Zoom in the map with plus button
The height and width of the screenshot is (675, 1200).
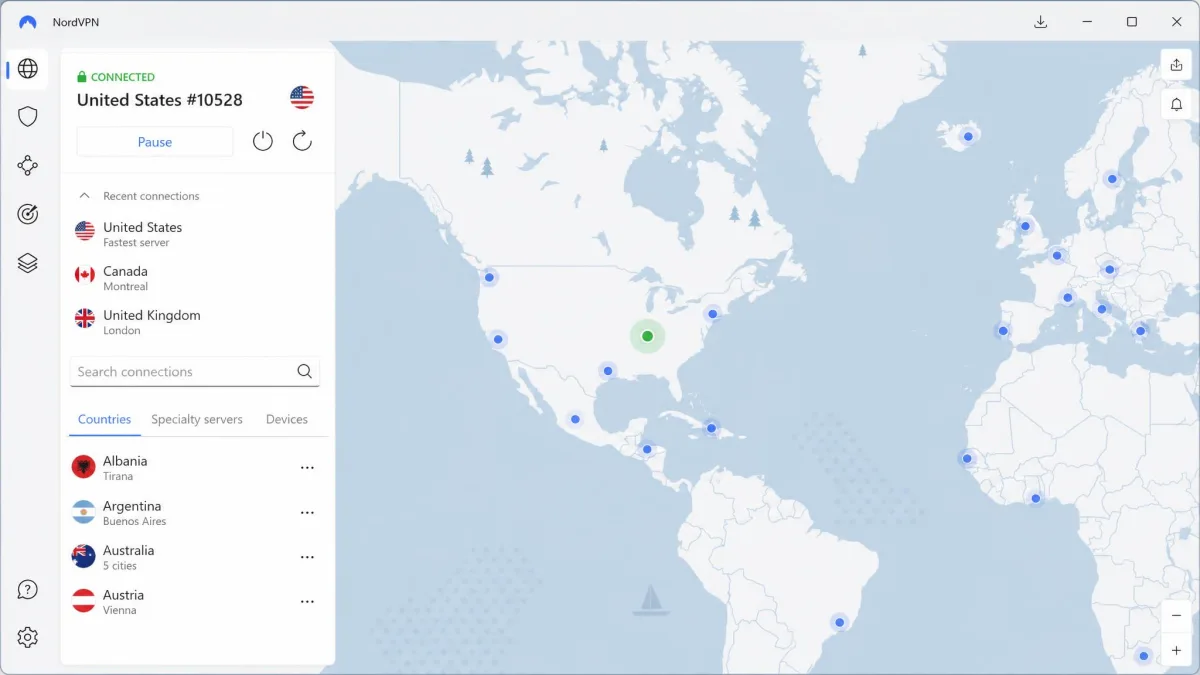point(1176,650)
